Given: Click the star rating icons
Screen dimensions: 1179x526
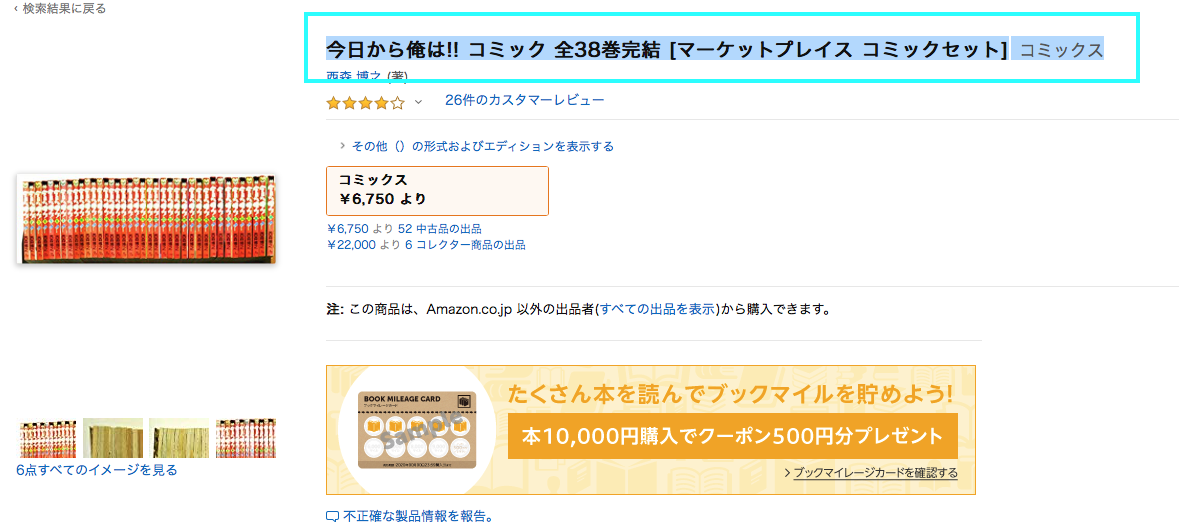Looking at the screenshot, I should (x=365, y=102).
